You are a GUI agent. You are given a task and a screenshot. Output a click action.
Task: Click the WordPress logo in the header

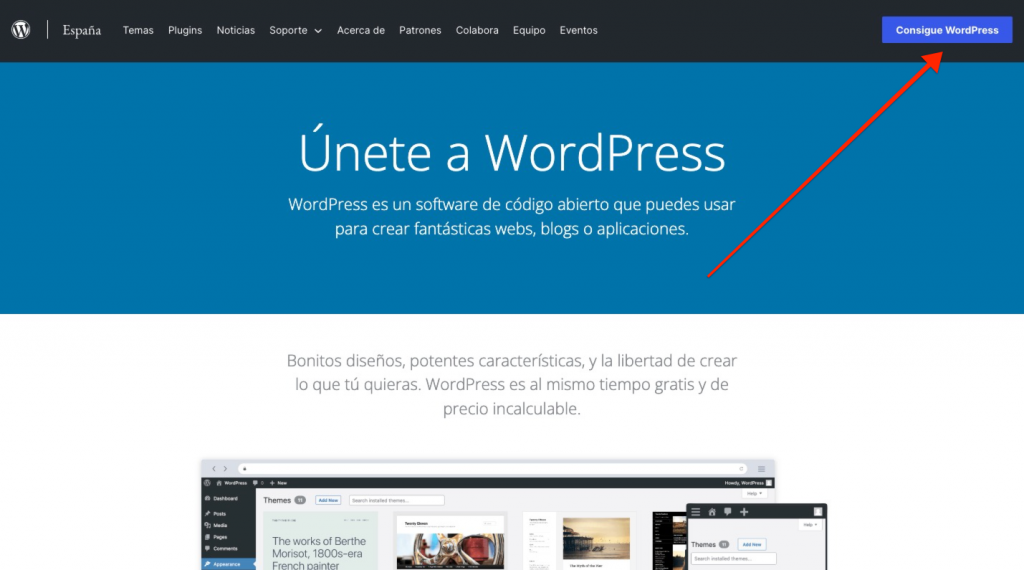[x=21, y=30]
